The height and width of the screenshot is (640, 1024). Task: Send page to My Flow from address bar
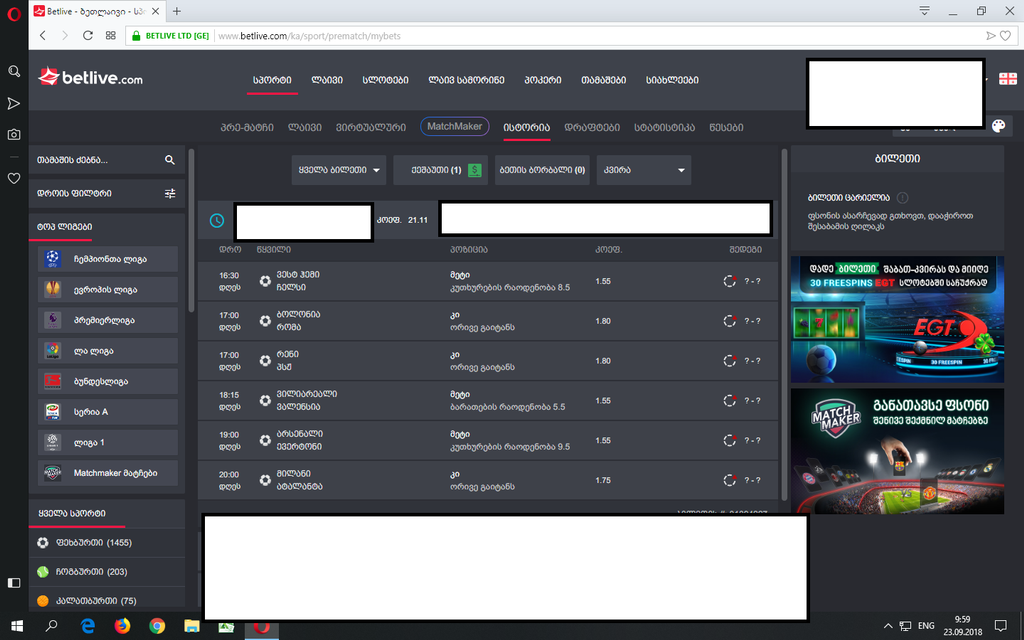(991, 36)
